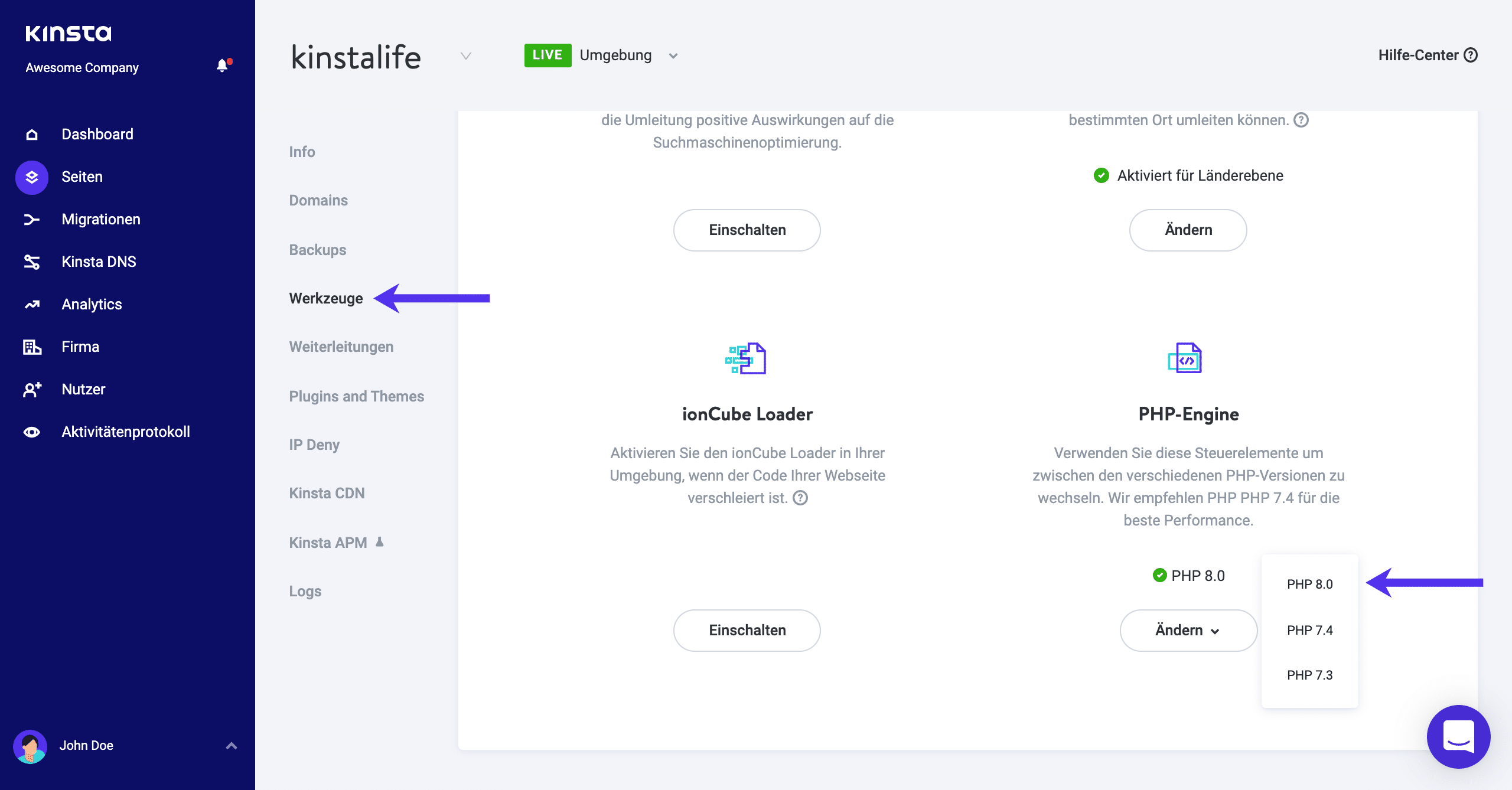This screenshot has height=790, width=1512.
Task: Open the Intercom chat bubble
Action: (1459, 737)
